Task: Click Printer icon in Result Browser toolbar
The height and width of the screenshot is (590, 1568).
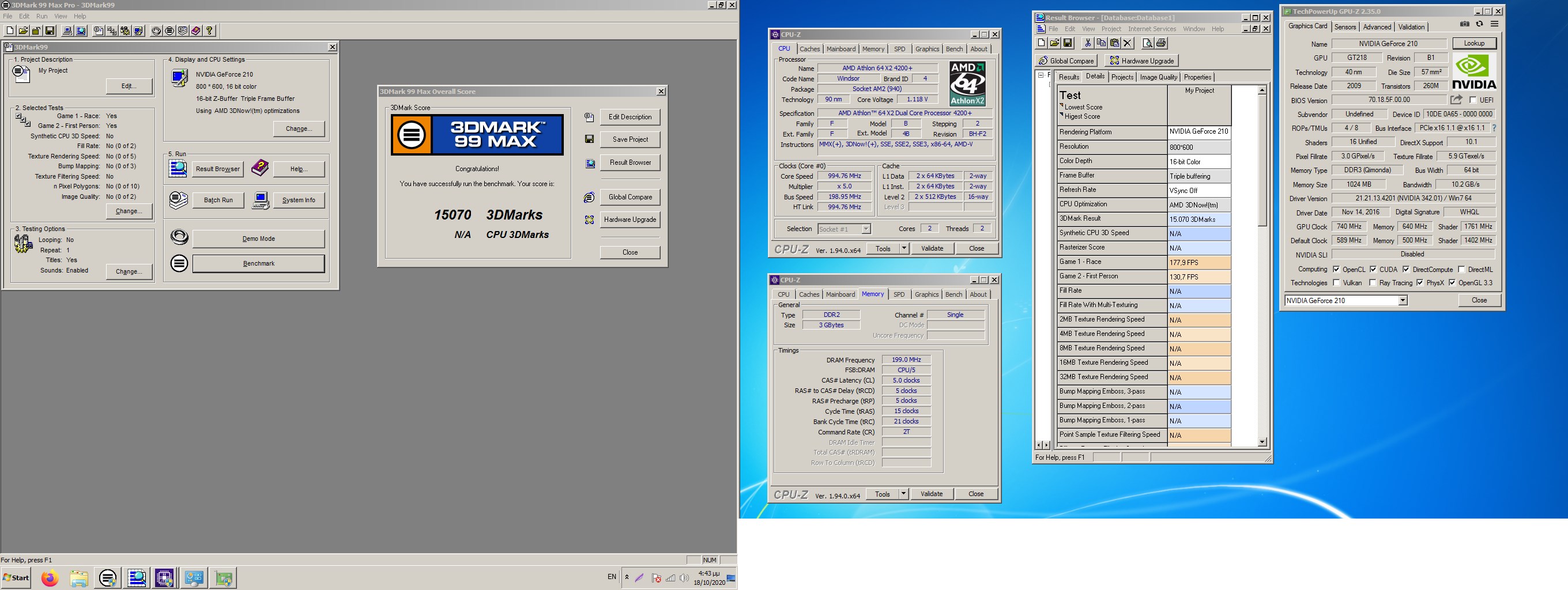Action: 1161,43
